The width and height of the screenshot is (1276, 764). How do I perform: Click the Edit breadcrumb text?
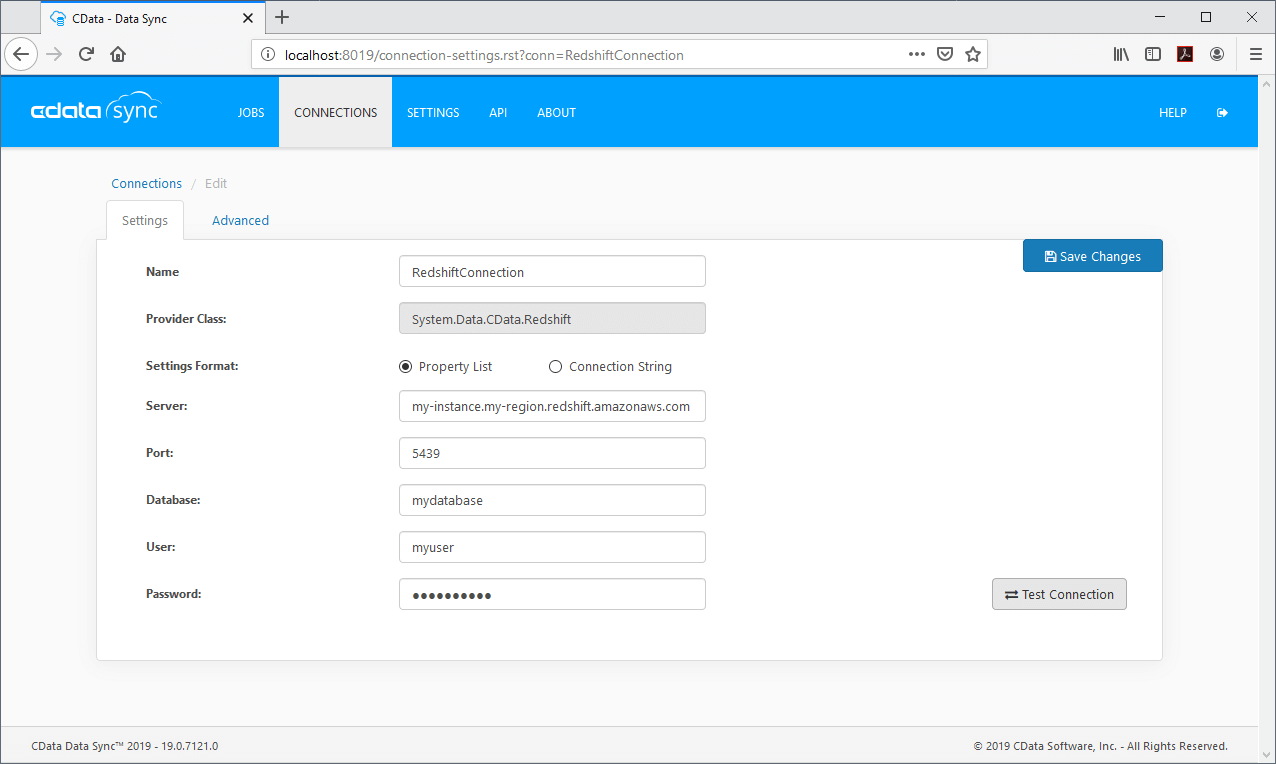216,184
